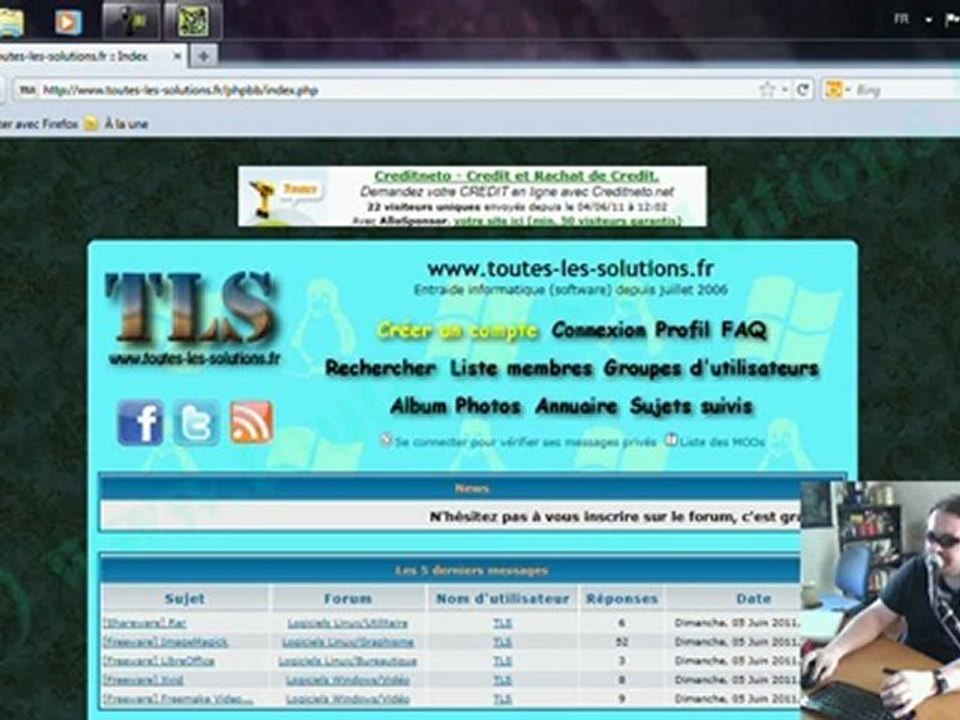Click the Créer un compte link
The image size is (960, 720).
click(458, 331)
